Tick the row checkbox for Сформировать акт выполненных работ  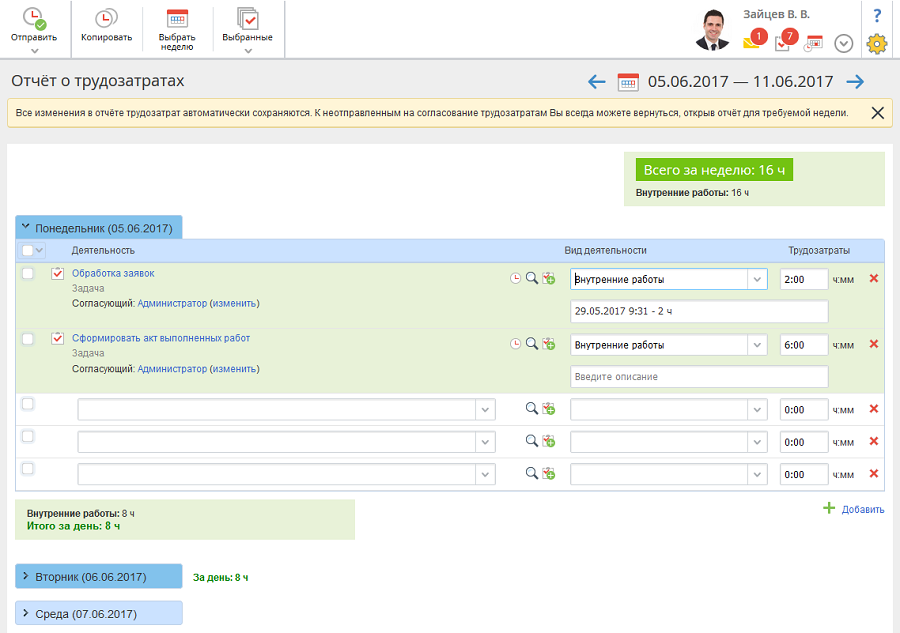[x=28, y=339]
